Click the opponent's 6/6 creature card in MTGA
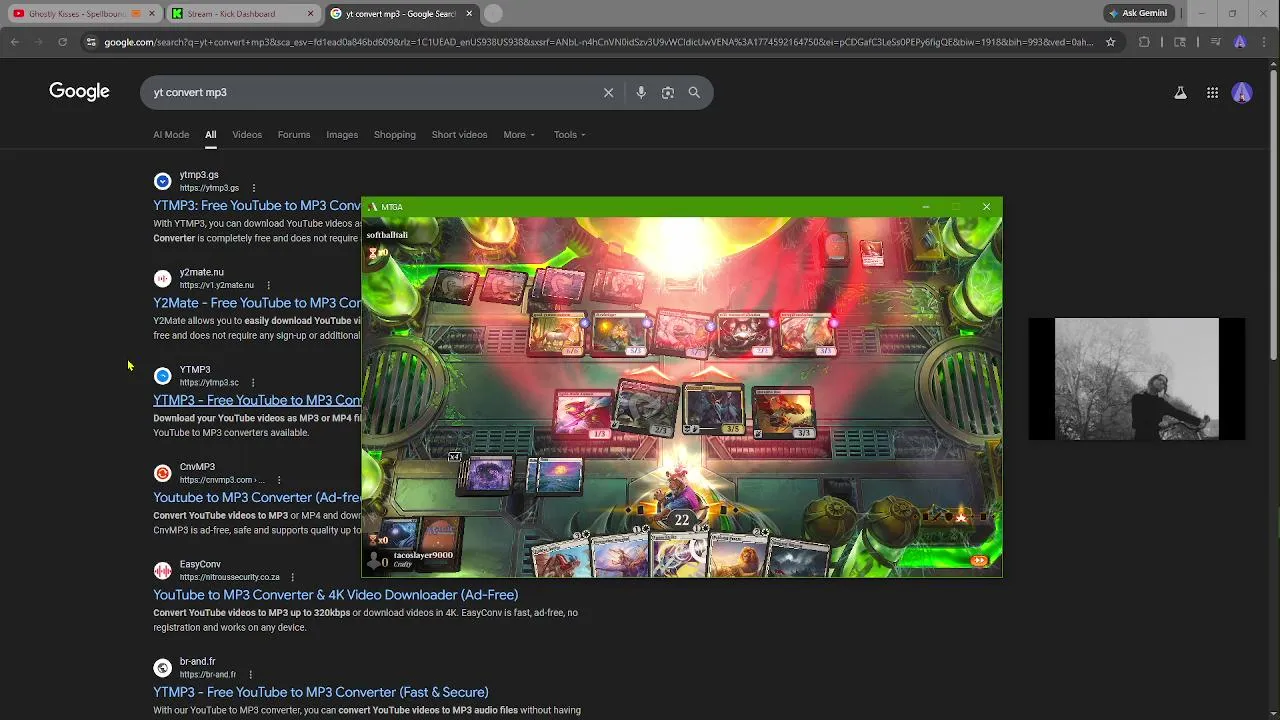The height and width of the screenshot is (720, 1280). [x=558, y=334]
